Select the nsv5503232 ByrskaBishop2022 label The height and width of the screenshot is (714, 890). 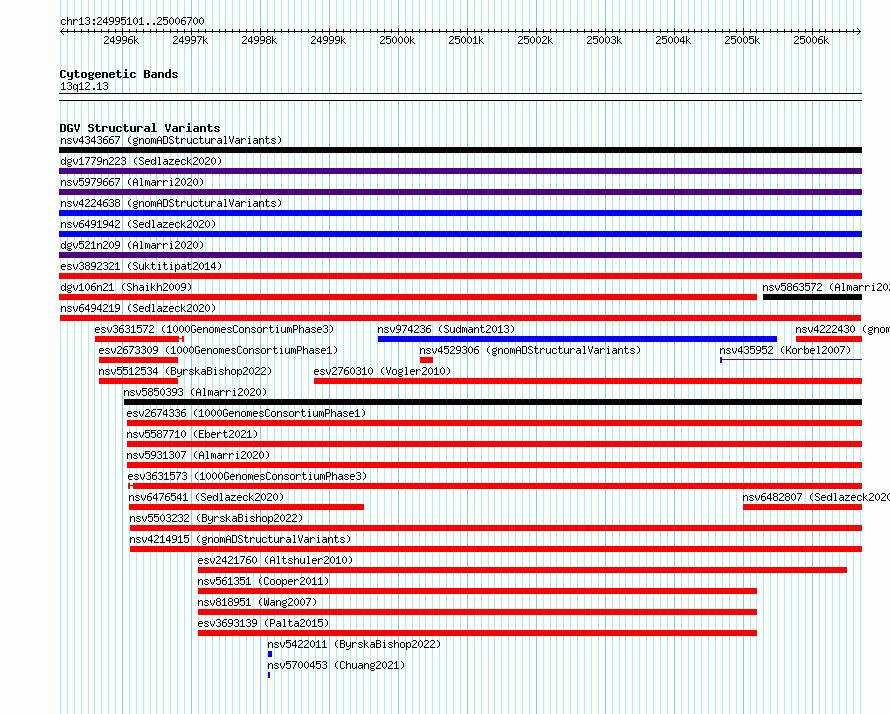[x=216, y=518]
